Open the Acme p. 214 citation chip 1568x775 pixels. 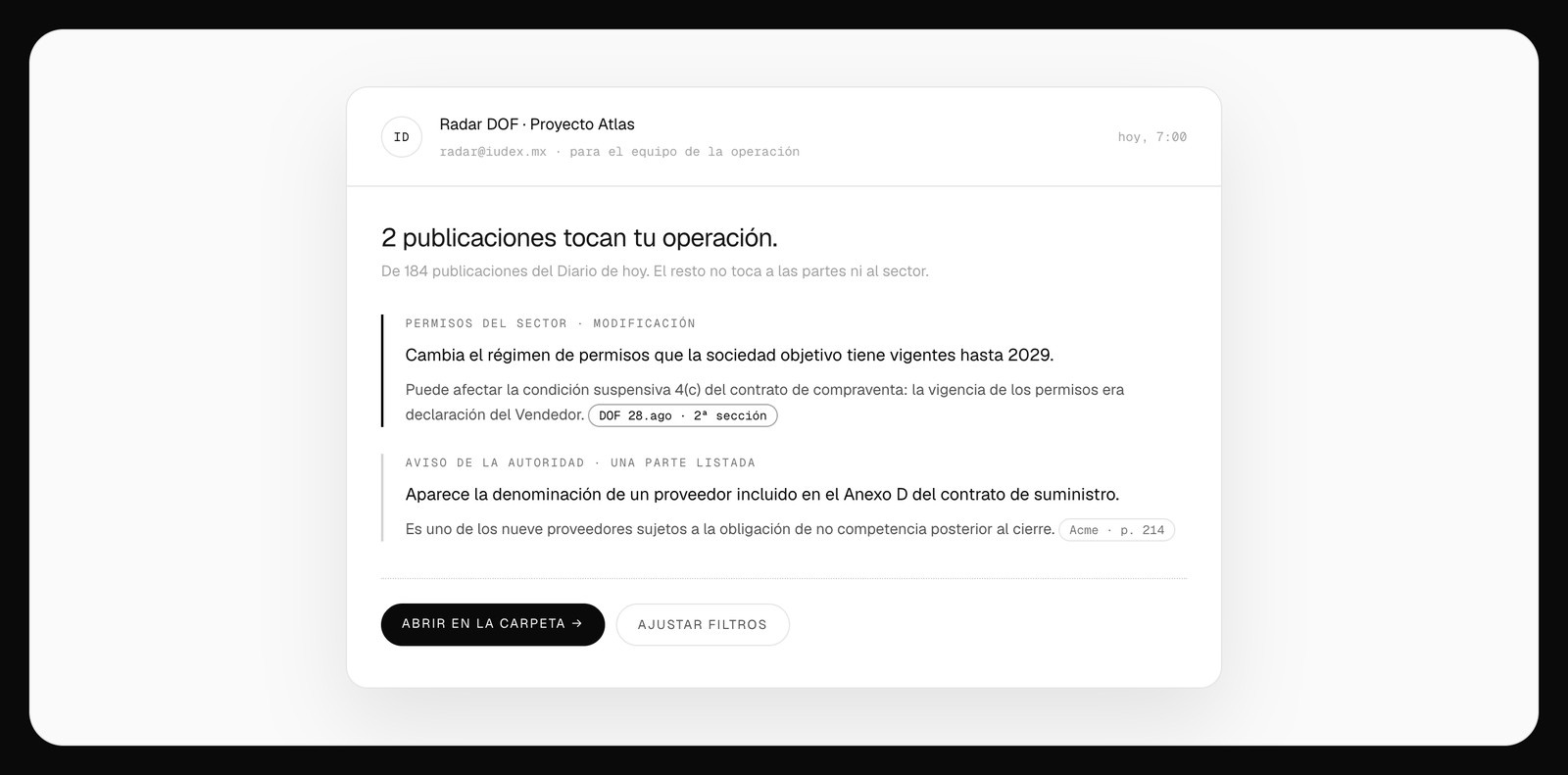click(1116, 530)
